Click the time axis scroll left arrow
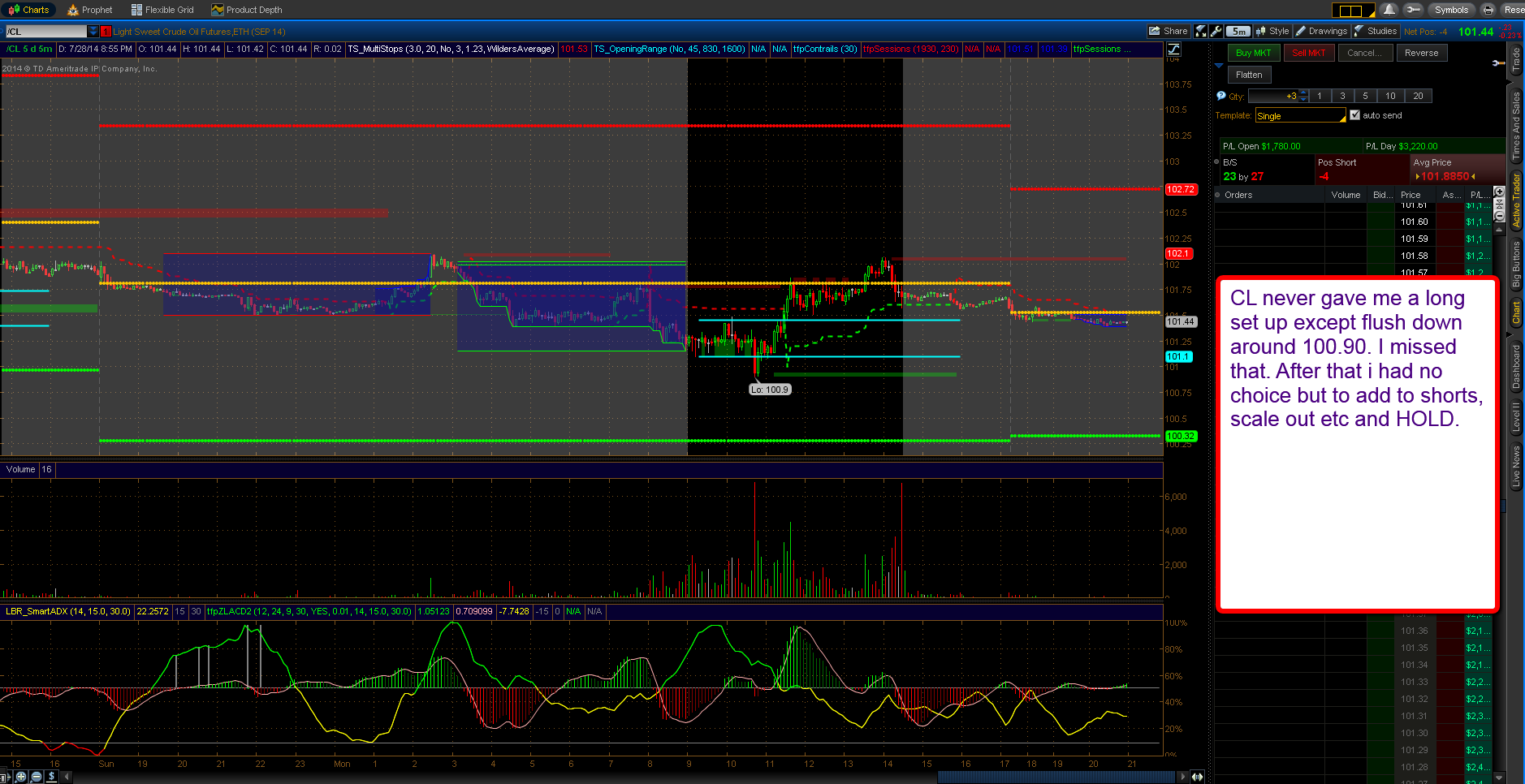Screen dimensions: 1525x784 (67, 777)
